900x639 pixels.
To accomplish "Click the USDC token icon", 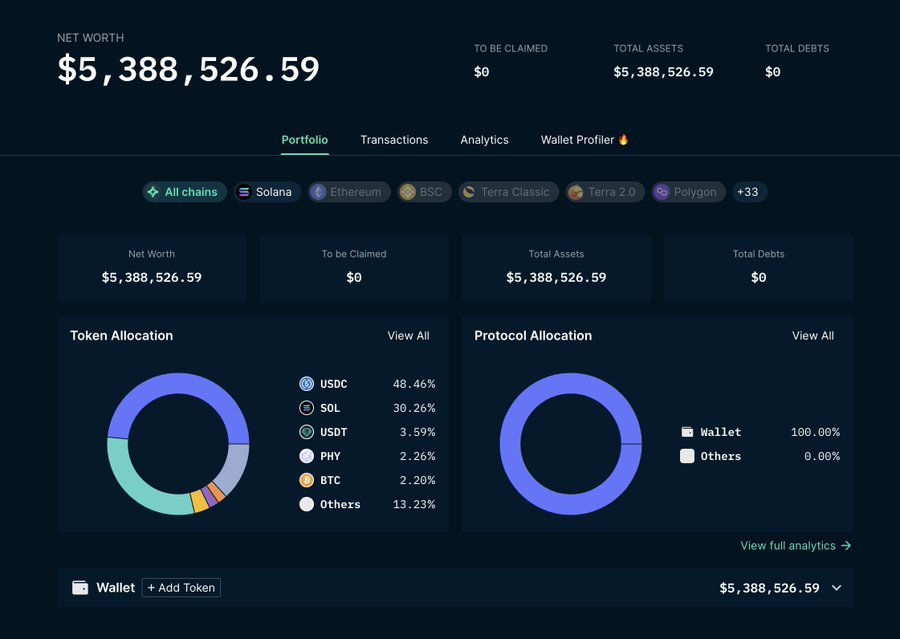I will pyautogui.click(x=307, y=384).
